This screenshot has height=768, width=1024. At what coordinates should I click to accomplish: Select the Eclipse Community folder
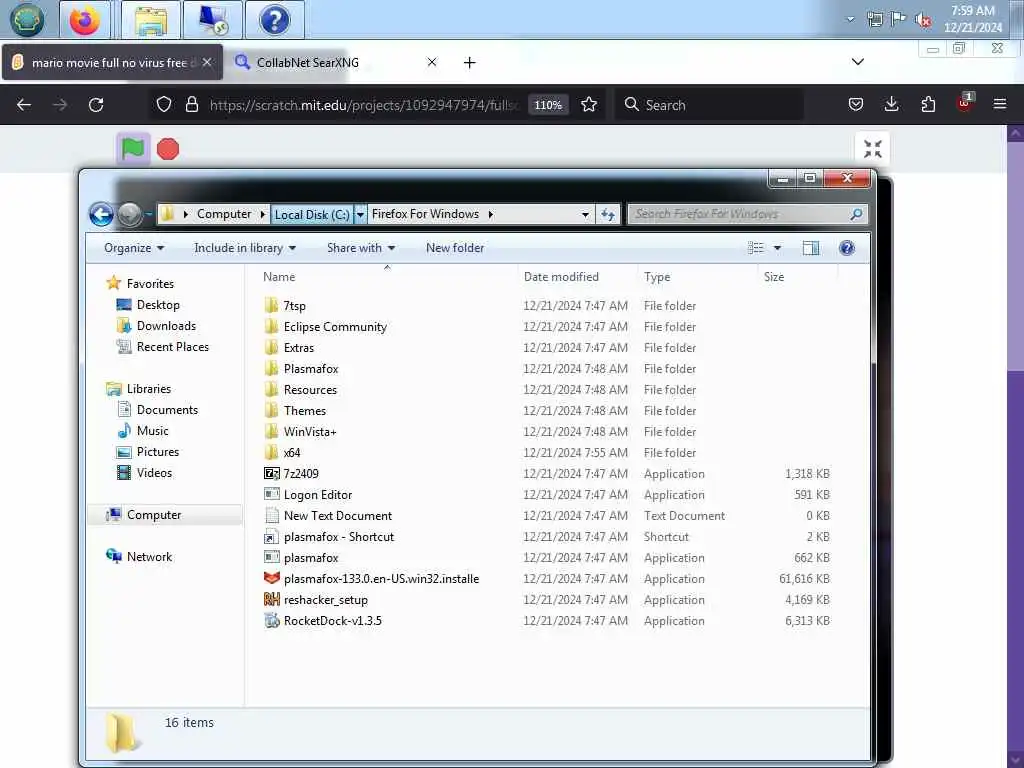coord(334,327)
